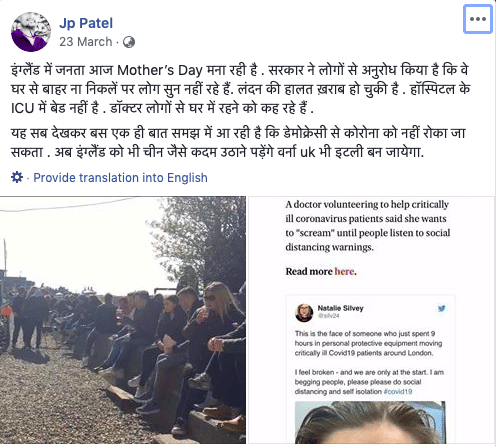Click the globe public privacy icon

tap(129, 42)
